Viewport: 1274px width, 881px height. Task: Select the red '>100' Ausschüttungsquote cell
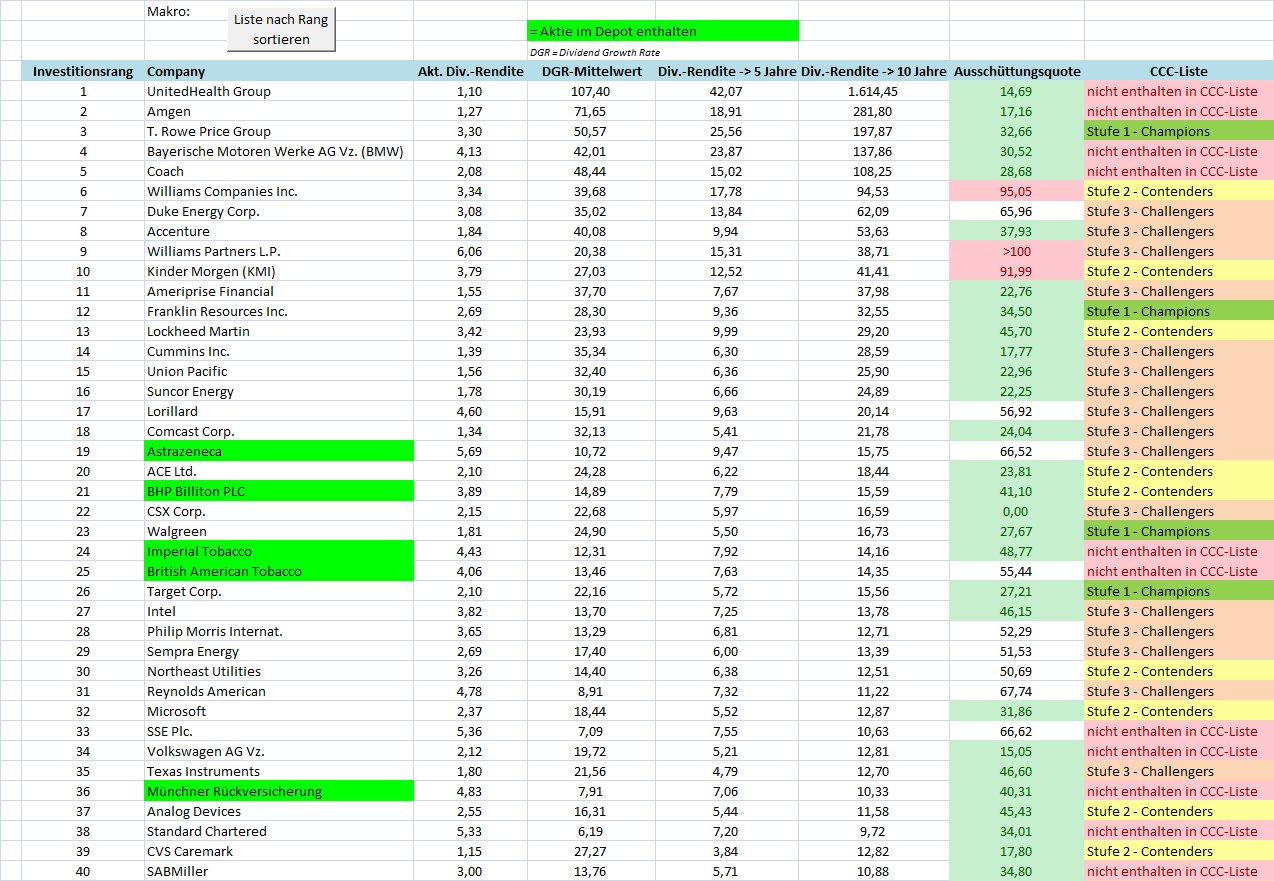pos(1017,251)
